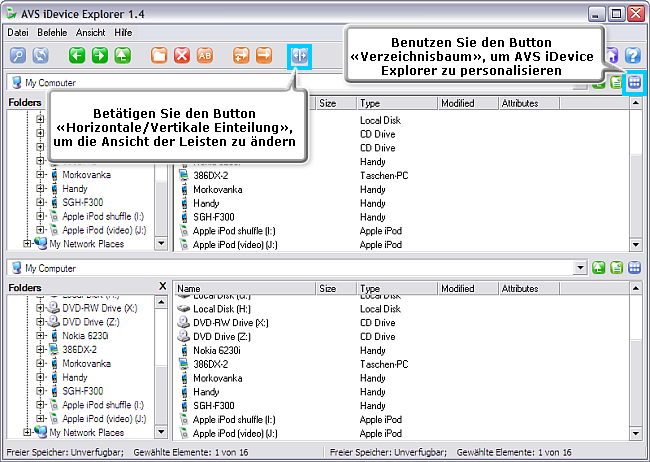Go forward with the green right arrow
Screen dimensions: 650x462
tap(100, 55)
